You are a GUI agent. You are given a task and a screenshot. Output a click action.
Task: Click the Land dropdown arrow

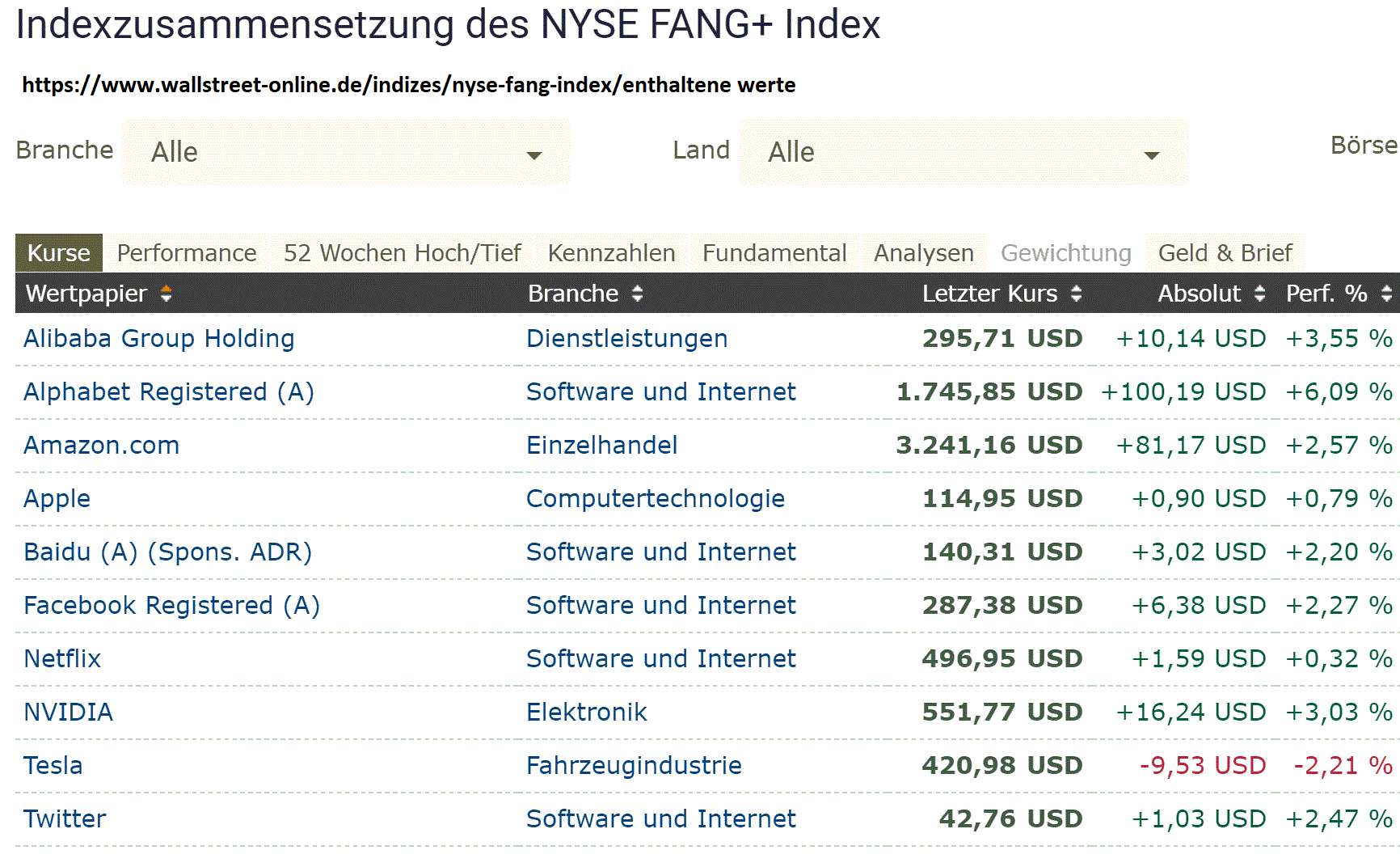click(x=1151, y=154)
